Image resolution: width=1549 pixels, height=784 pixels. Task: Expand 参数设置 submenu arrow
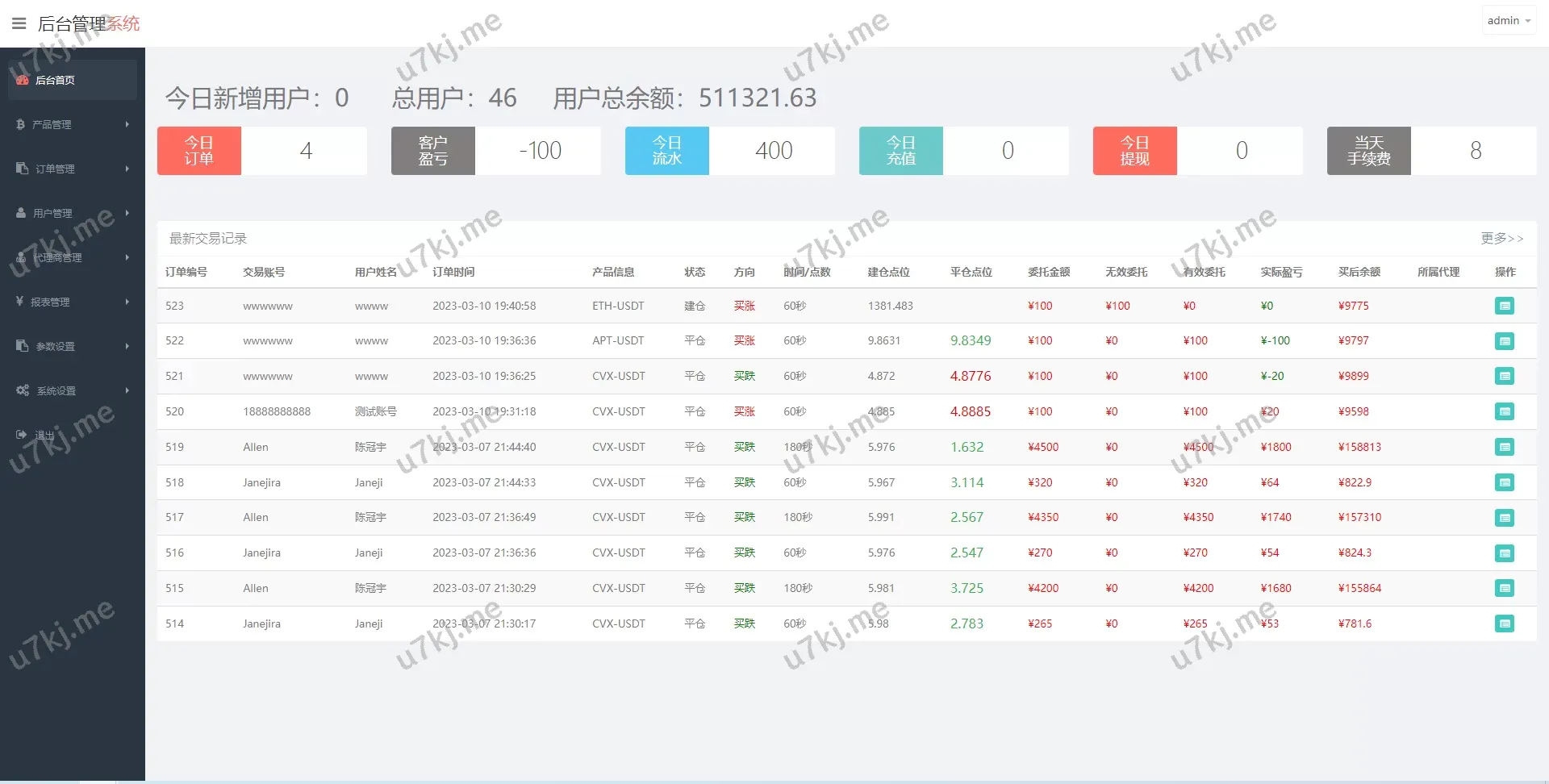[x=127, y=346]
